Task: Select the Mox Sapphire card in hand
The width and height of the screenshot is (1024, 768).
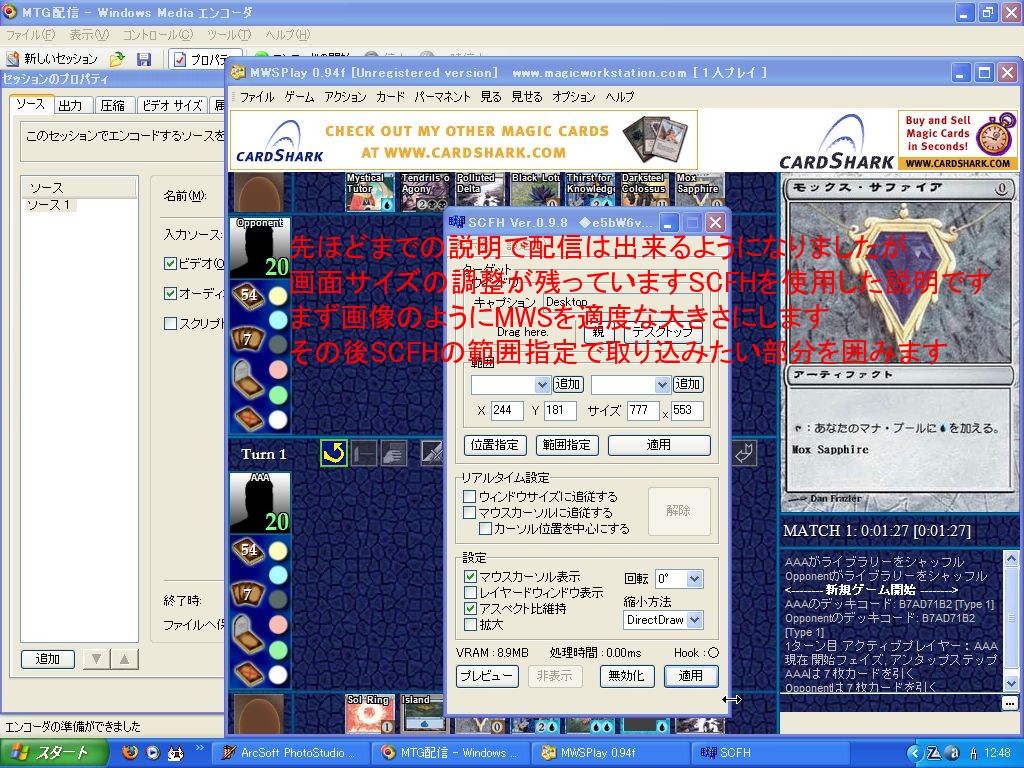Action: pyautogui.click(x=700, y=192)
